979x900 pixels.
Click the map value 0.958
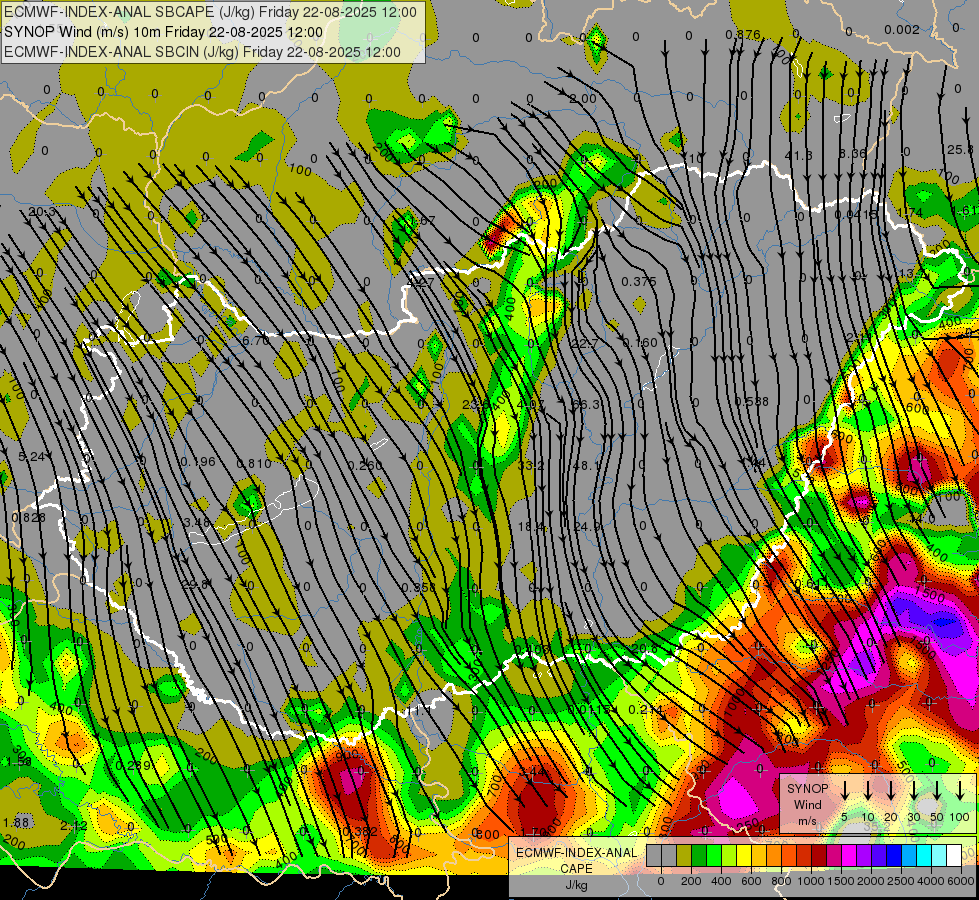pos(419,587)
